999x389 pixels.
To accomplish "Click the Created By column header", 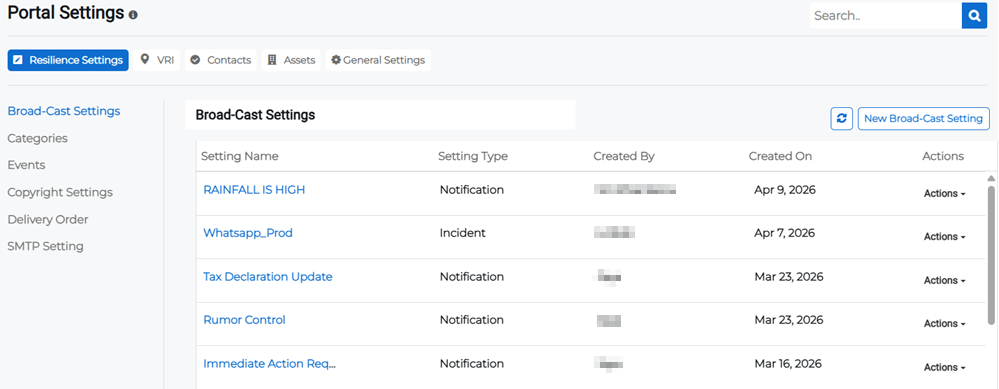I will [x=624, y=156].
